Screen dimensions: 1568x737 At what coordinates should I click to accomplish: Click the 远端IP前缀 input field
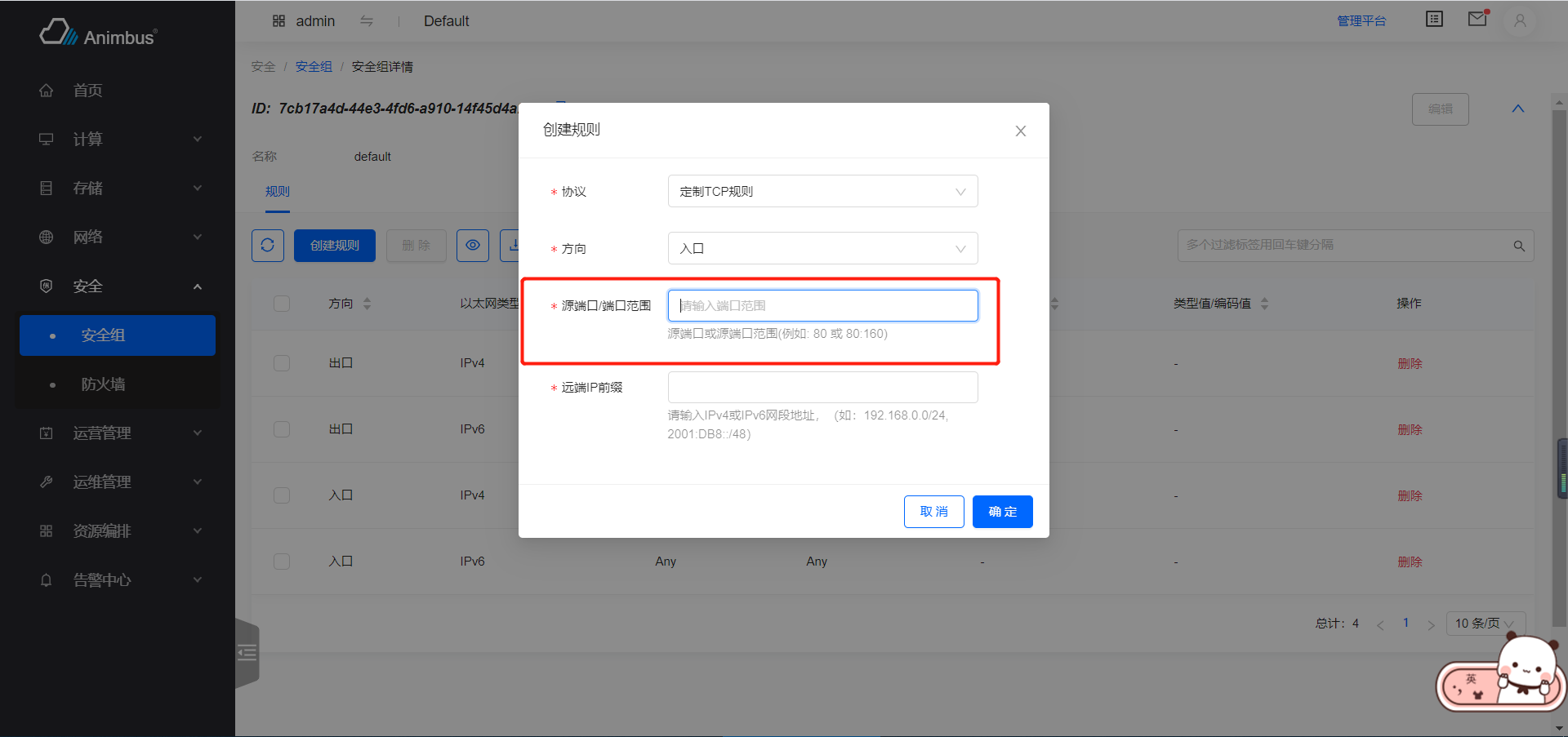pos(822,388)
